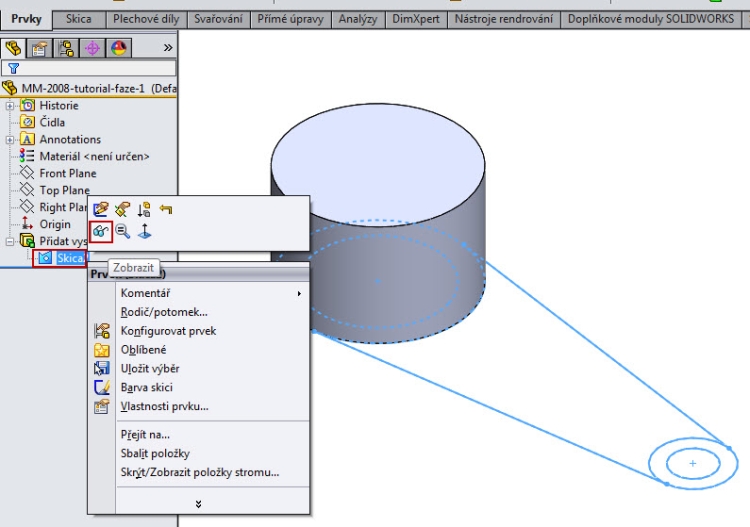Image resolution: width=750 pixels, height=527 pixels.
Task: Open the DimXpertManager crosshair tab
Action: (92, 48)
